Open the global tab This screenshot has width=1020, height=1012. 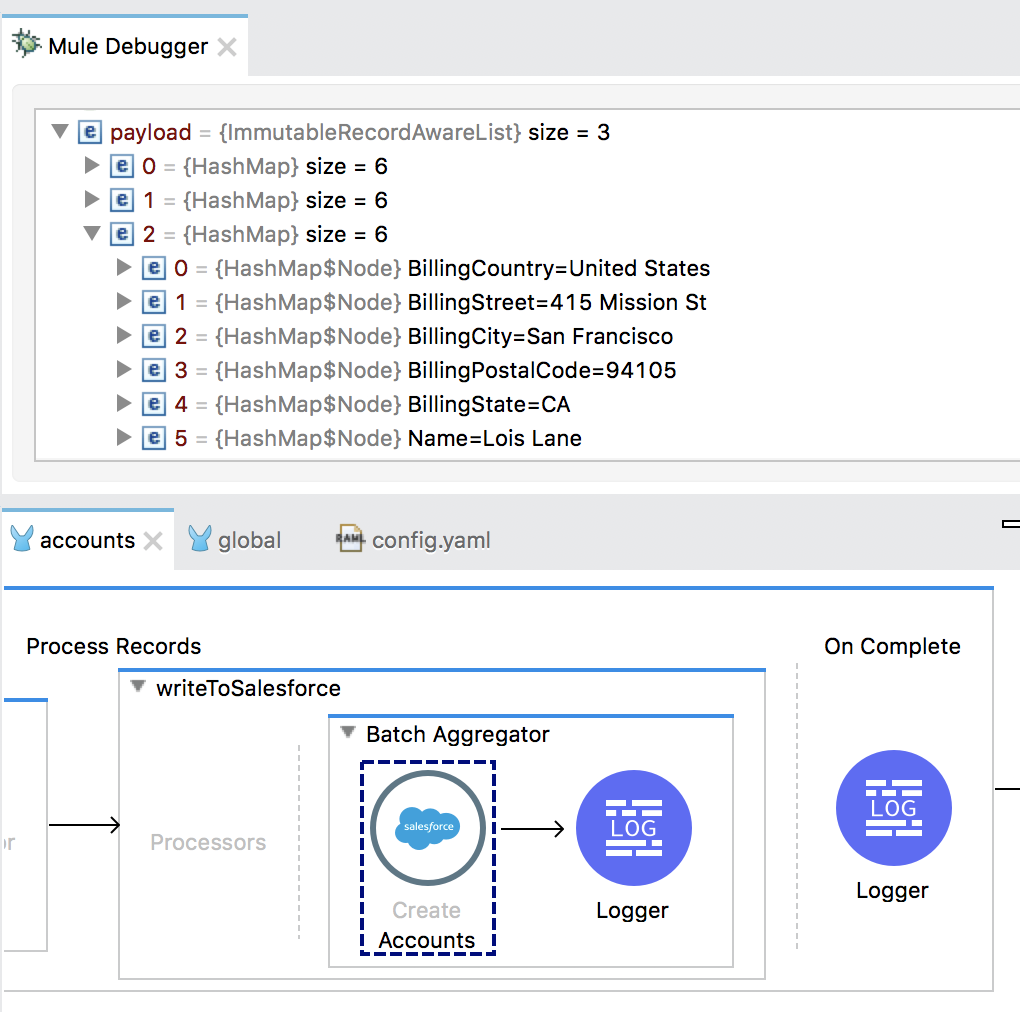coord(249,540)
